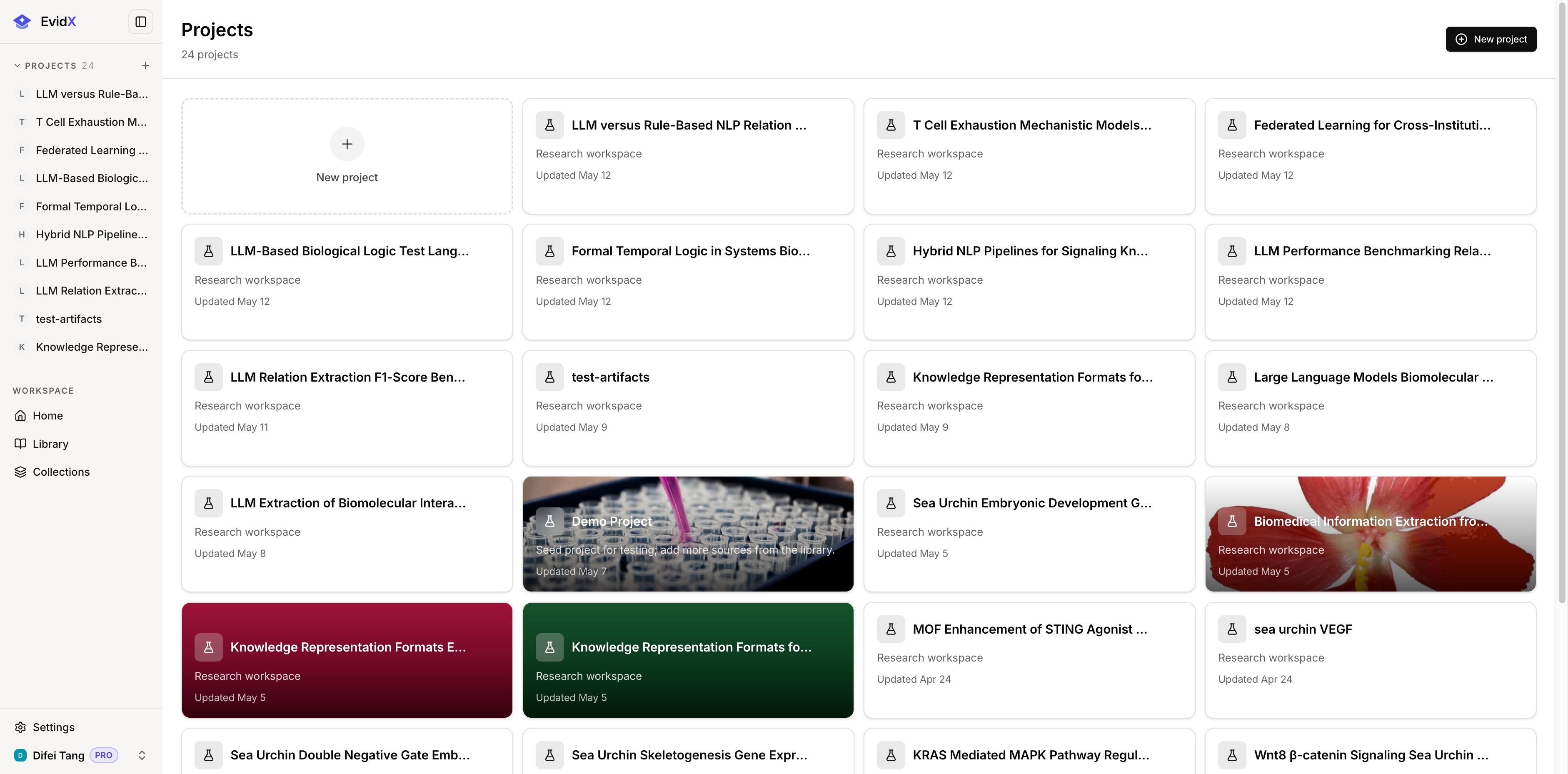Open the crimson Knowledge Representation Formats E... card
The height and width of the screenshot is (774, 1568).
pyautogui.click(x=347, y=660)
